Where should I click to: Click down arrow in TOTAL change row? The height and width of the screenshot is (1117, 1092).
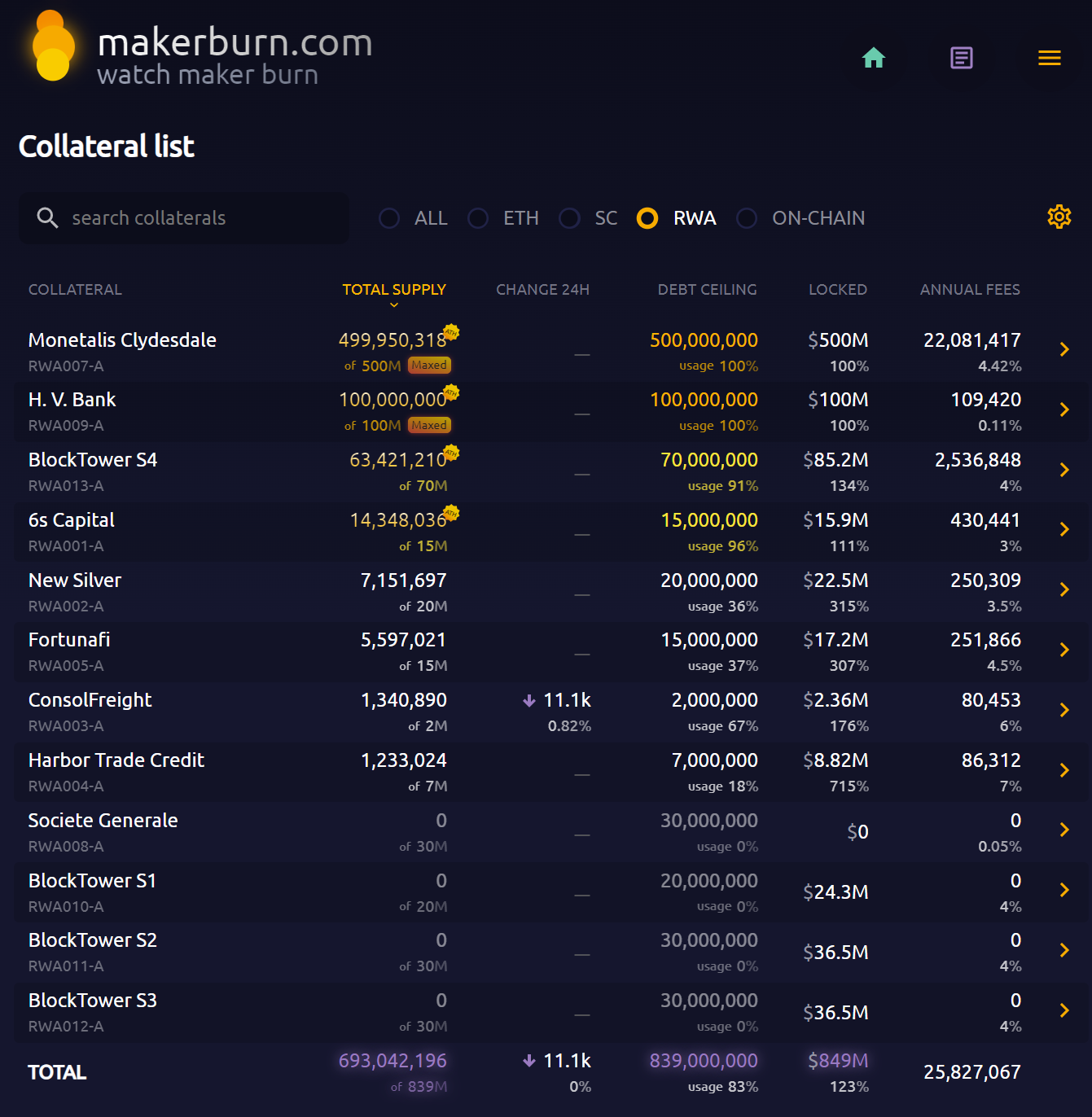[529, 1061]
